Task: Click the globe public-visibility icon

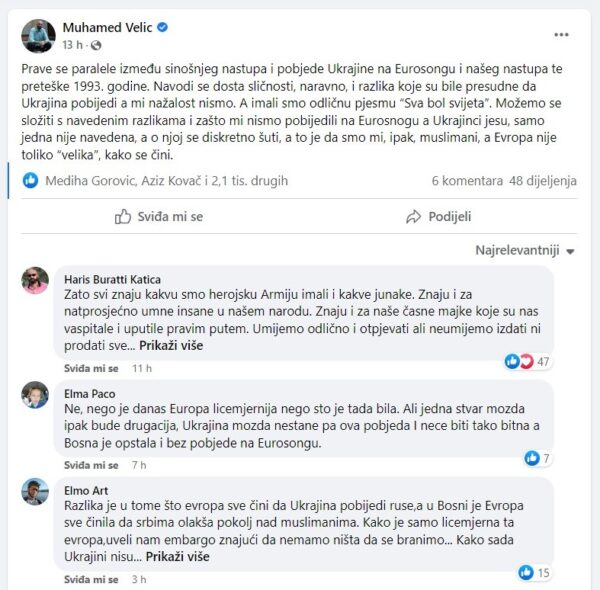Action: tap(96, 45)
